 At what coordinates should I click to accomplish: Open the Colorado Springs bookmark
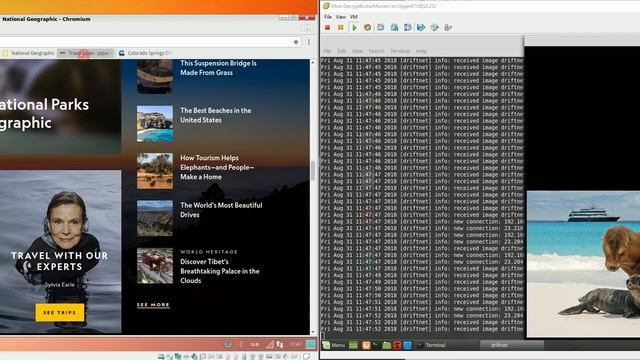(x=144, y=53)
